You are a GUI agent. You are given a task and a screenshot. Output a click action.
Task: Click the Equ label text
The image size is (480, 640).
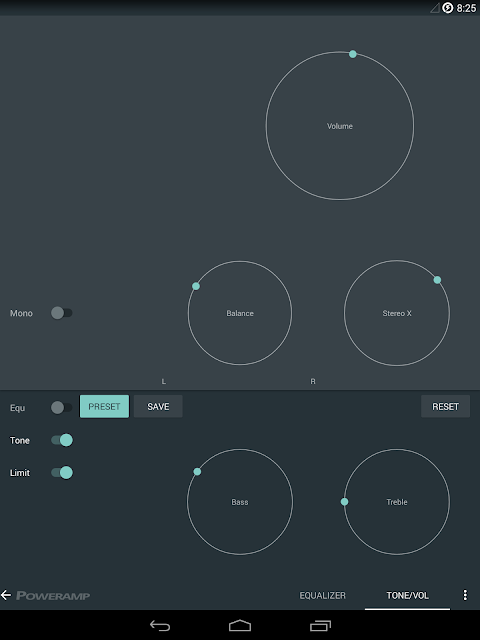point(18,408)
